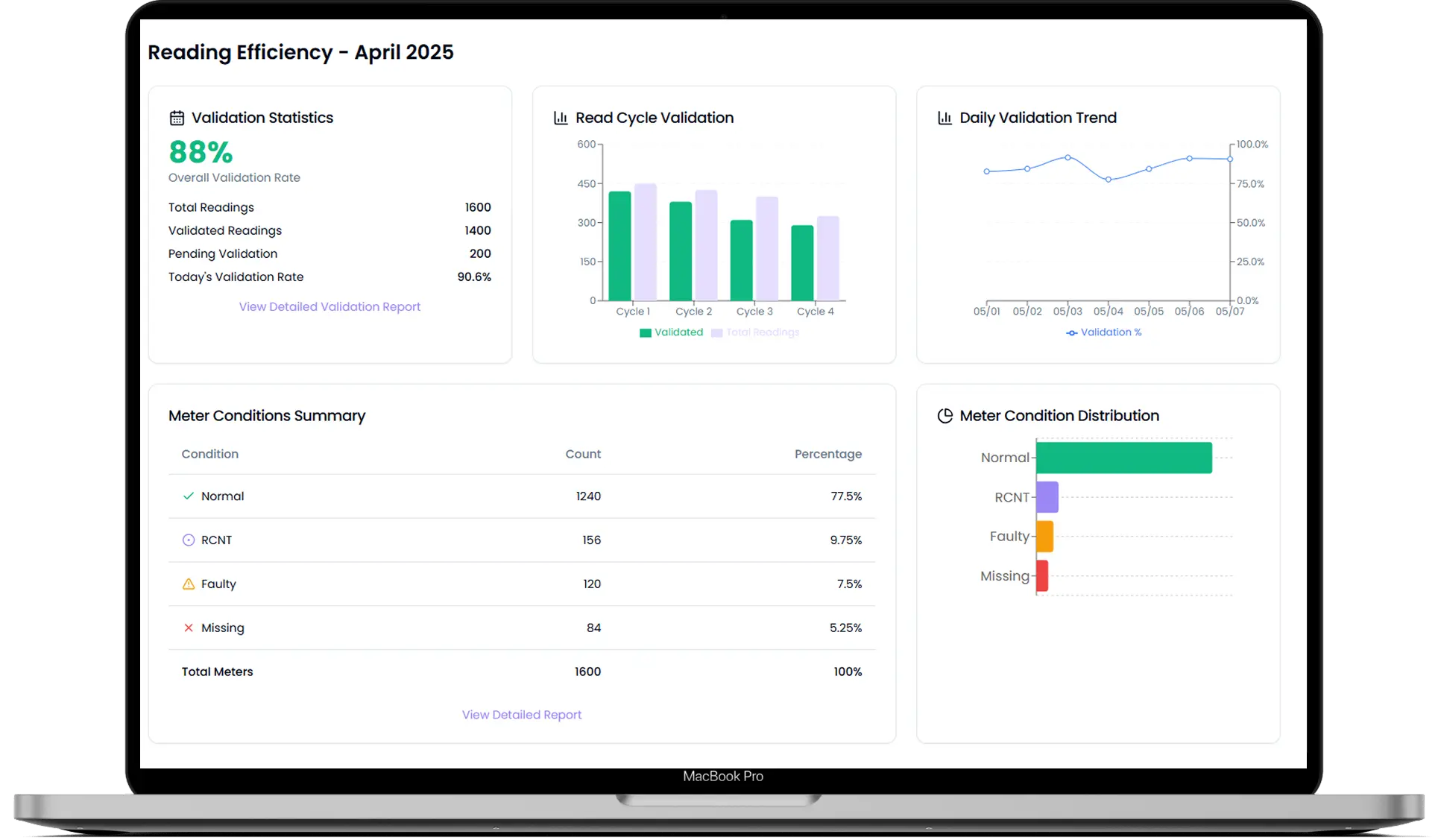Screen dimensions: 1438x840
Task: Click the pie chart icon beside Meter Condition Distribution
Action: coord(945,415)
